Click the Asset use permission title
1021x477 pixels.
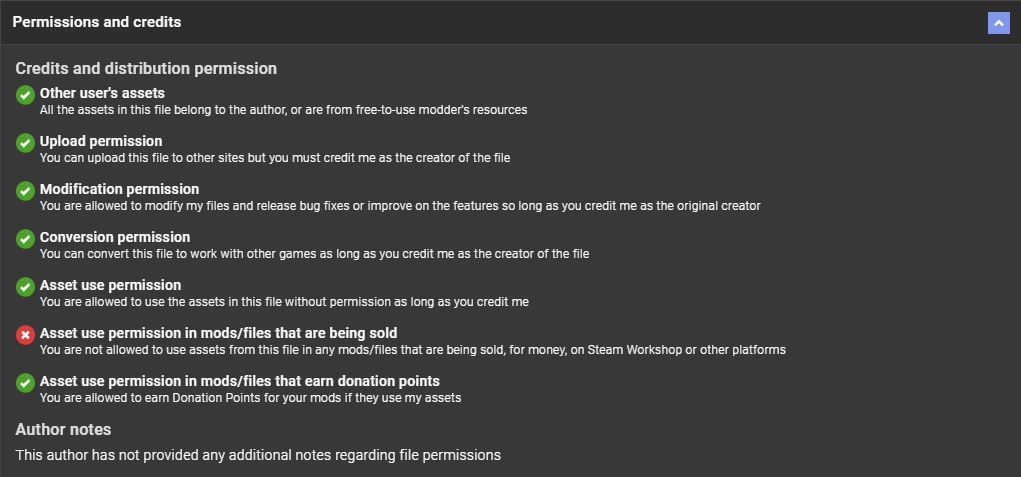pyautogui.click(x=110, y=285)
